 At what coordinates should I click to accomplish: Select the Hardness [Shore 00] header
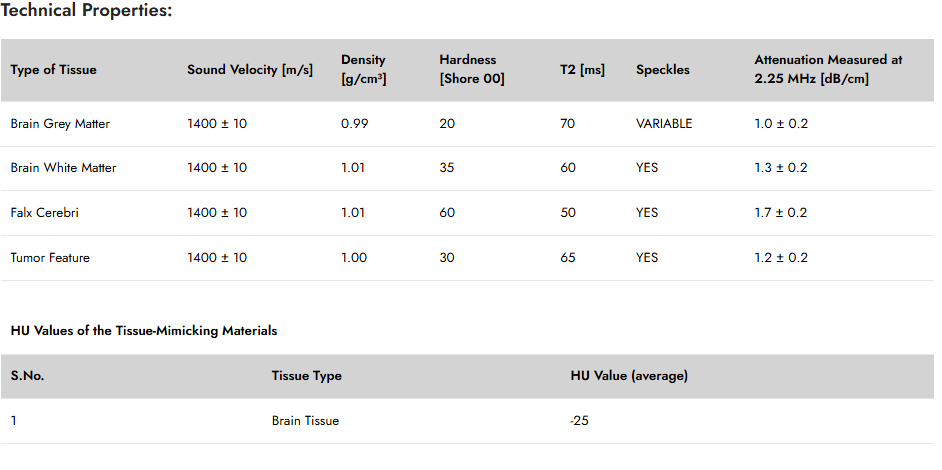click(472, 70)
